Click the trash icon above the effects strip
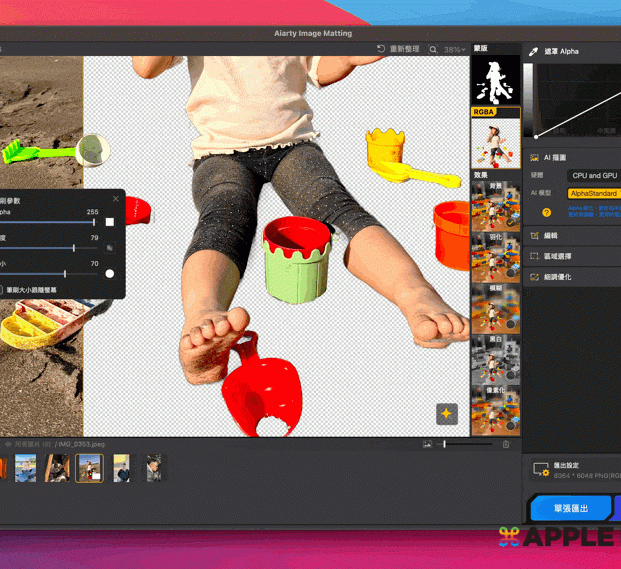The height and width of the screenshot is (569, 621). tap(506, 444)
